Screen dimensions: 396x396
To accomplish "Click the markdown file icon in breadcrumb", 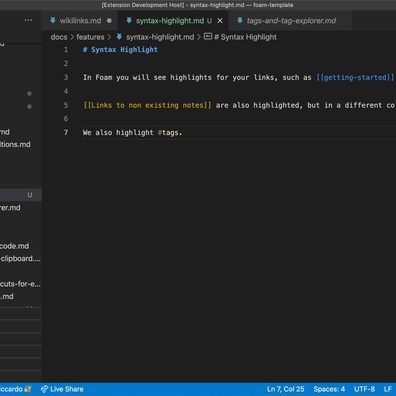I will pyautogui.click(x=119, y=37).
